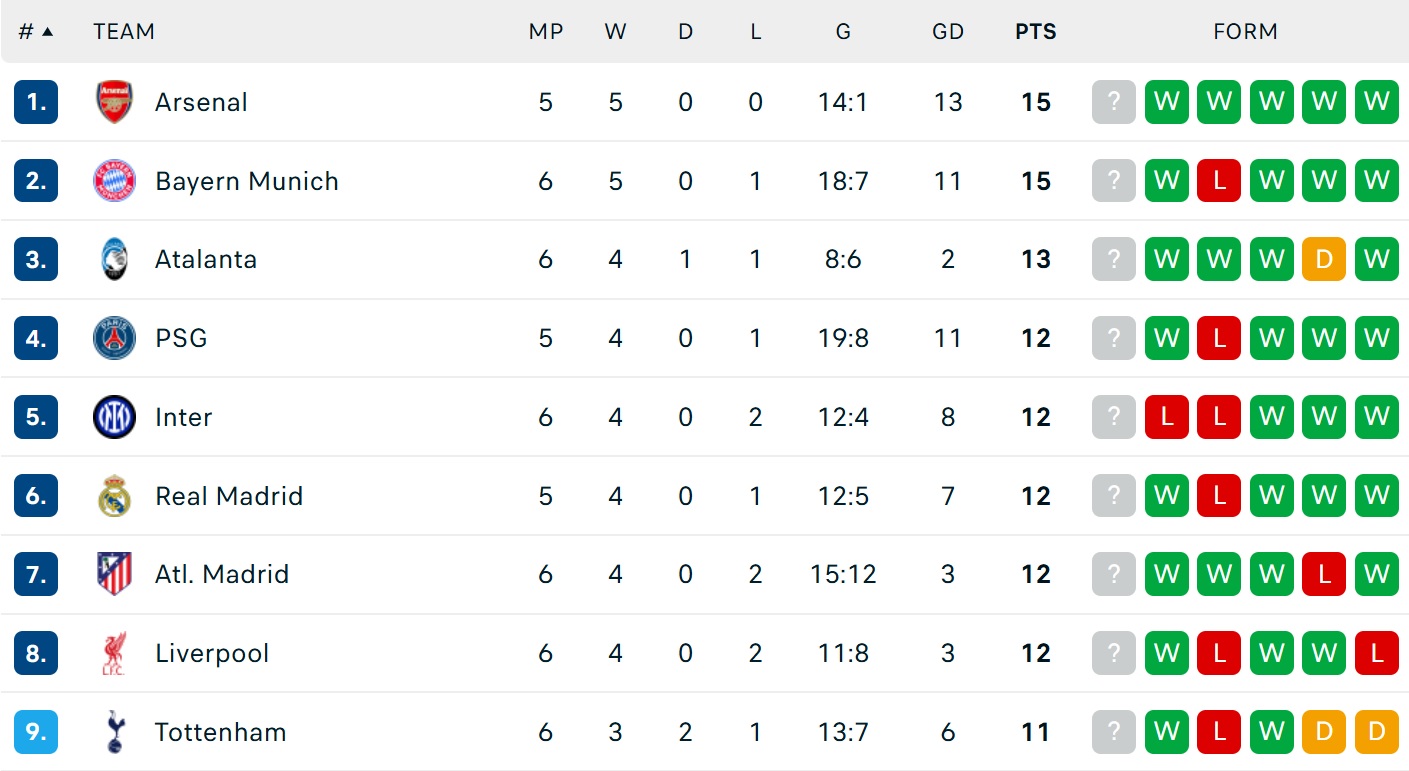1409x771 pixels.
Task: Open the Tottenham team name link
Action: 220,732
